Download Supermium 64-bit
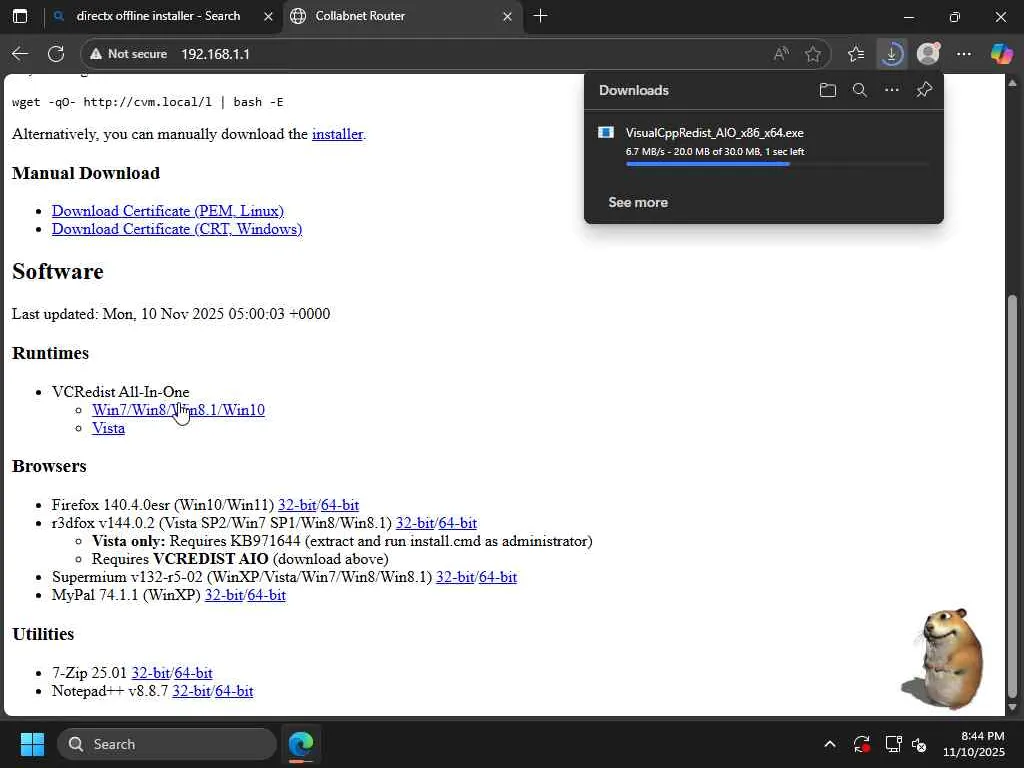 click(x=498, y=577)
